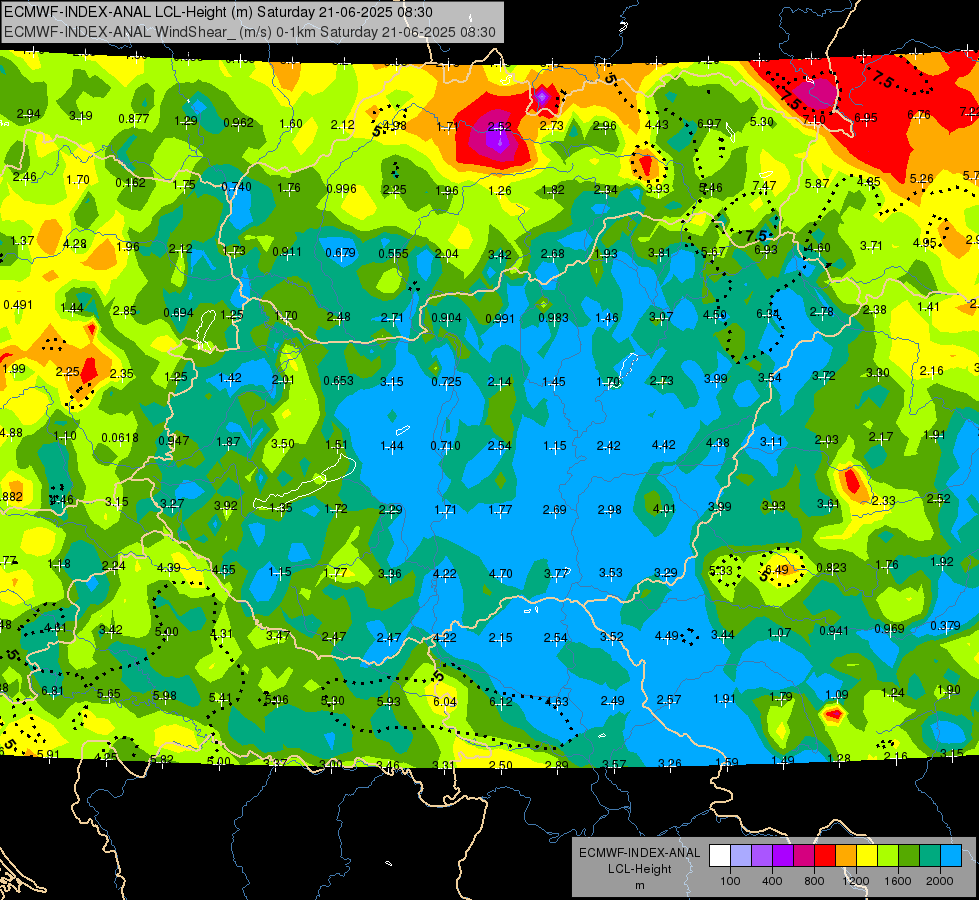Click the legend title ECMWF-INDEX-ANAL
Viewport: 979px width, 900px height.
[x=639, y=853]
